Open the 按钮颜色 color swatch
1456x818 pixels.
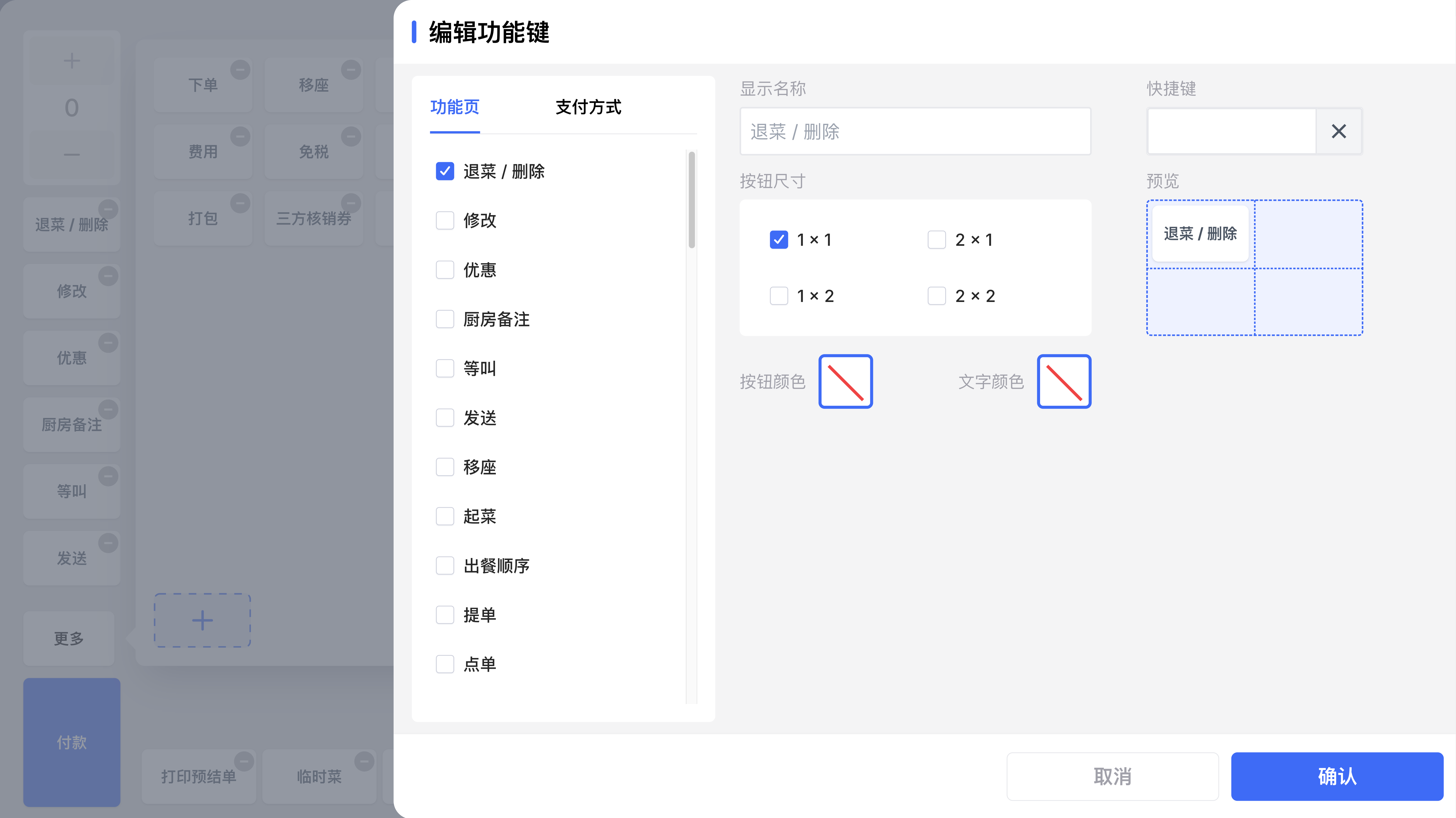tap(845, 382)
